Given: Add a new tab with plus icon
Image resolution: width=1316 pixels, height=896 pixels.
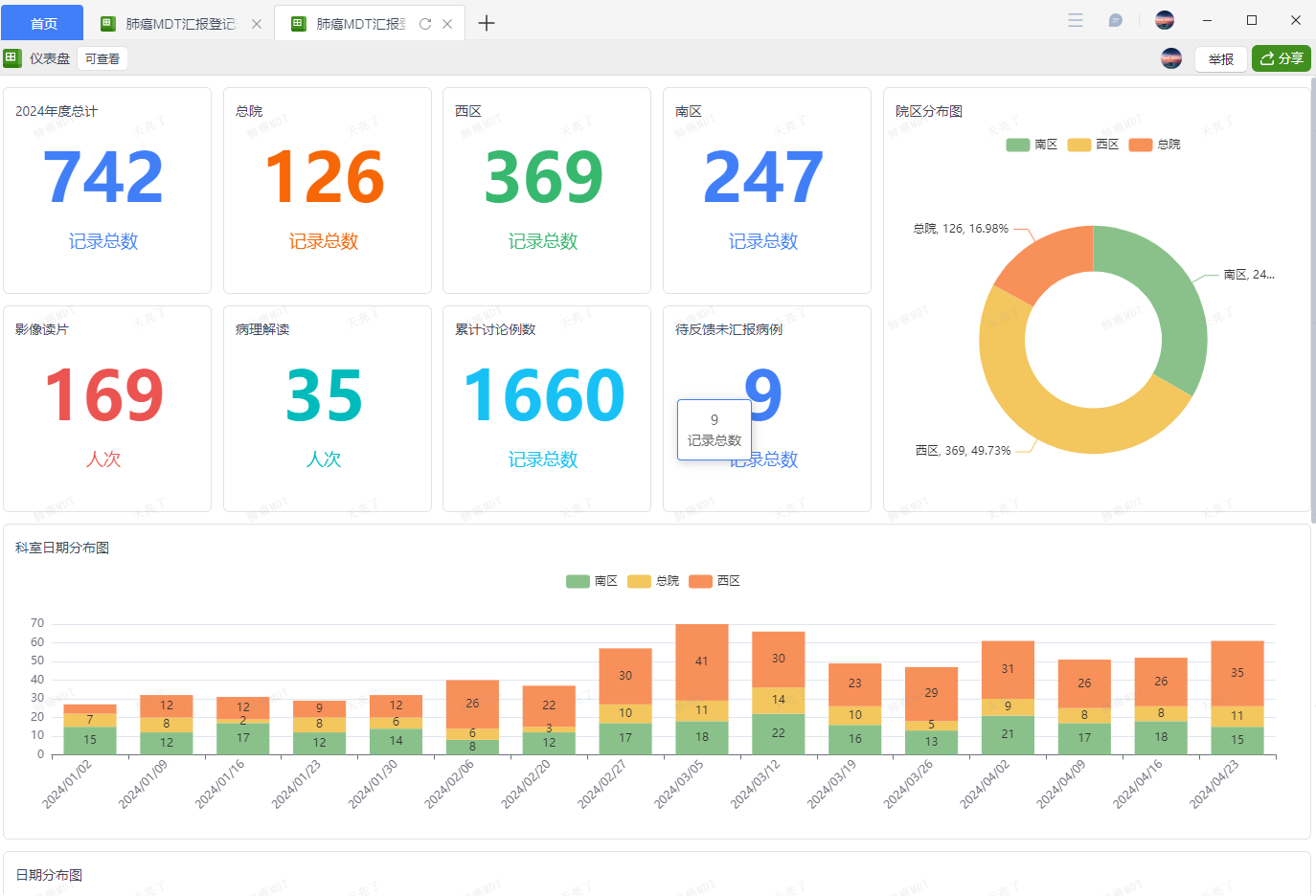Looking at the screenshot, I should (x=487, y=23).
